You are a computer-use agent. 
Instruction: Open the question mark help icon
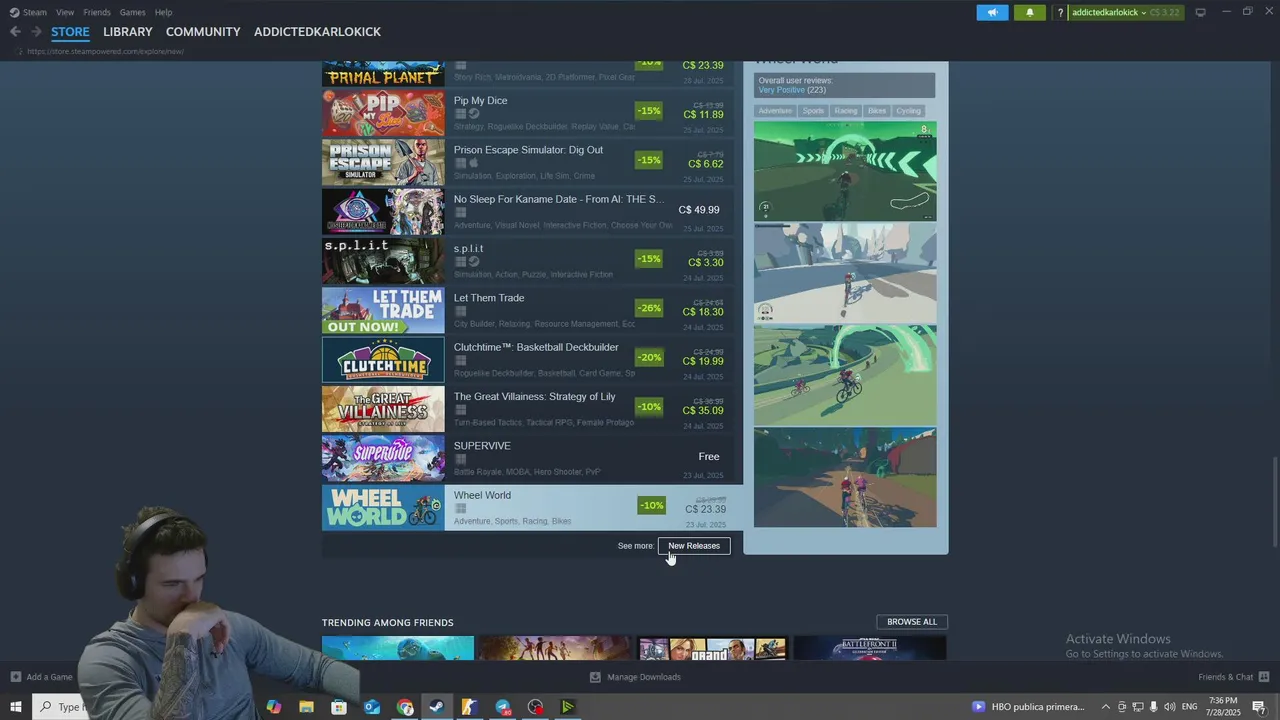[x=1060, y=13]
